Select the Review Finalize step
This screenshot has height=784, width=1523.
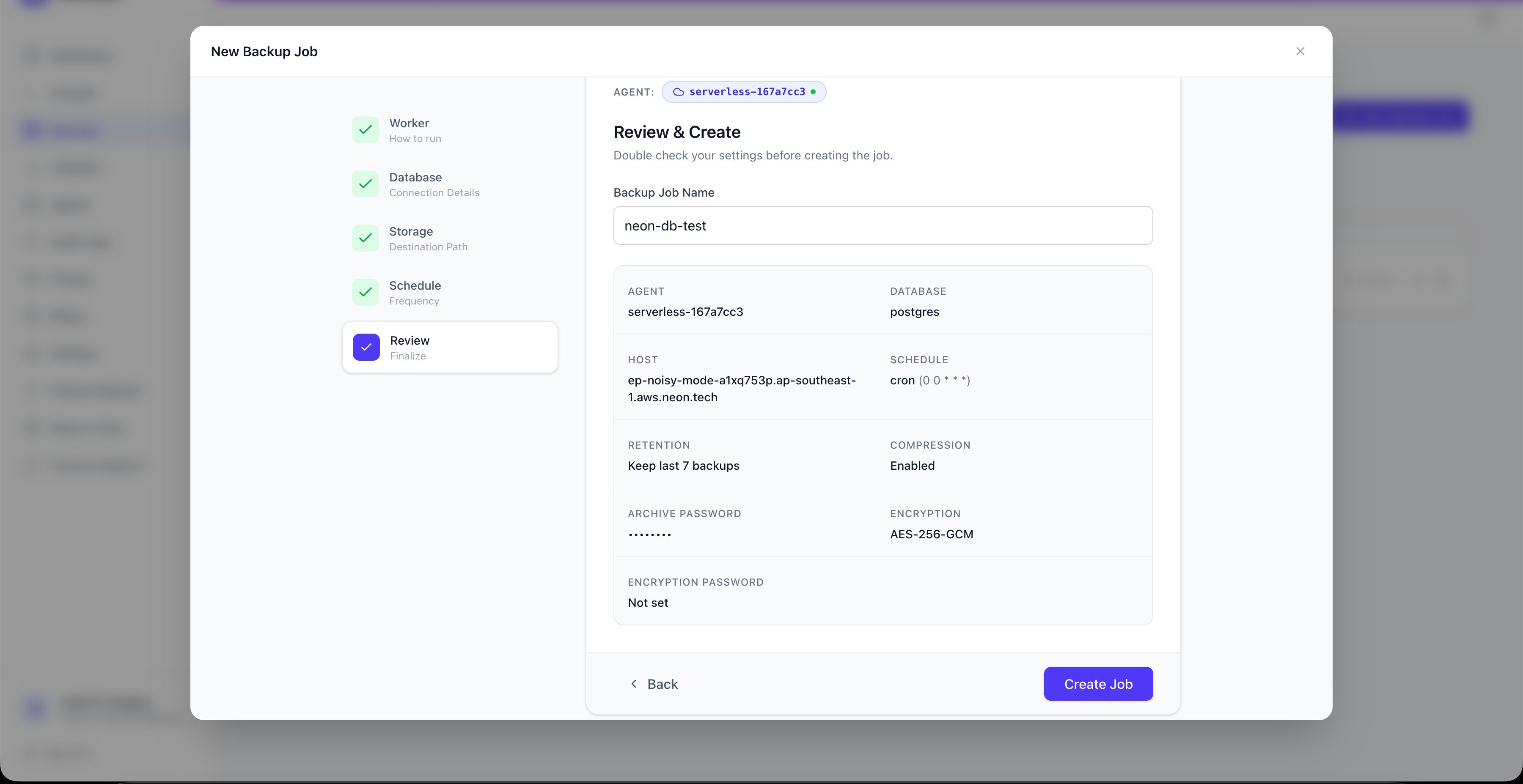pyautogui.click(x=450, y=348)
